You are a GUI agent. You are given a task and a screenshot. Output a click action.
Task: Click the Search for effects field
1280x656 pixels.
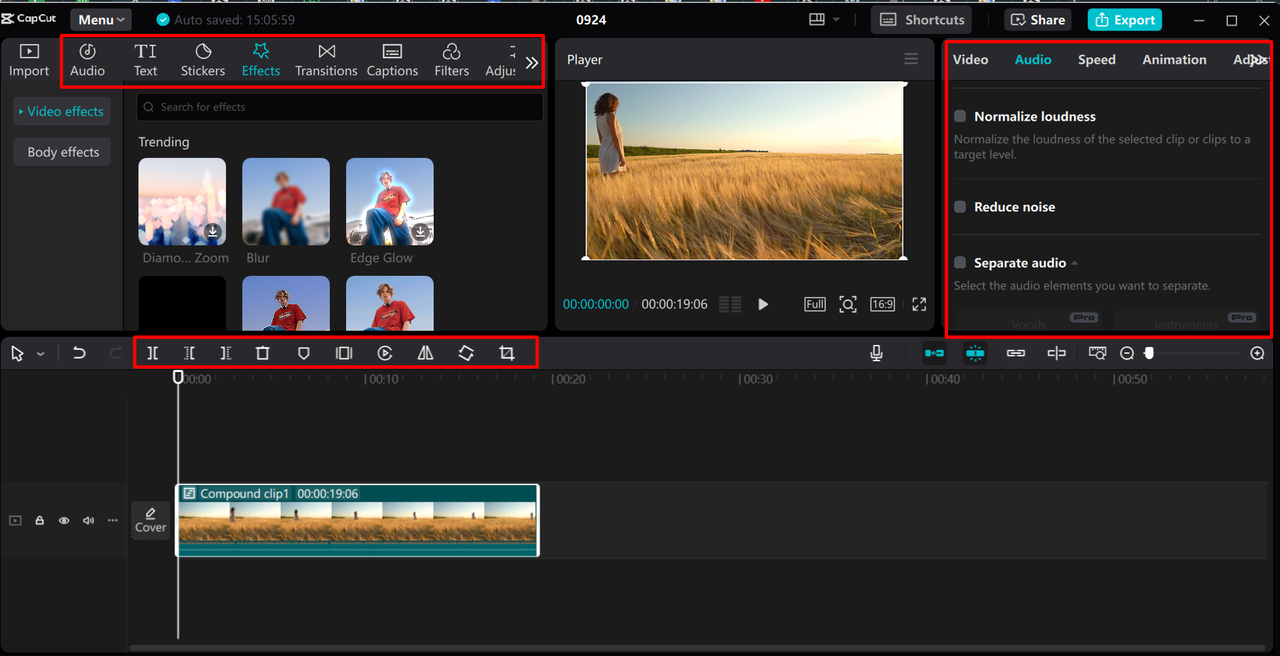tap(340, 107)
